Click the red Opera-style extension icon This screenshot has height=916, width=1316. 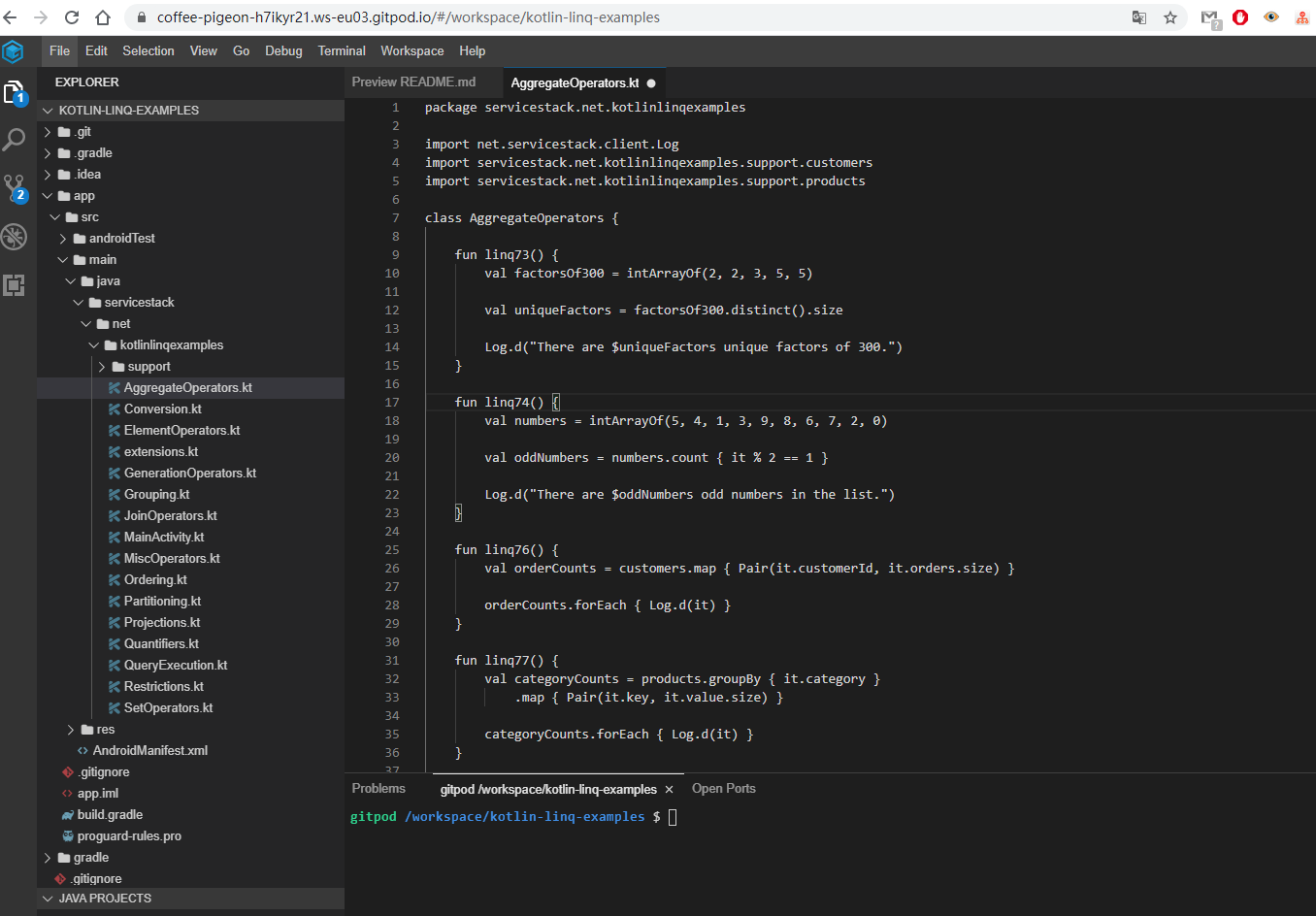click(1240, 17)
